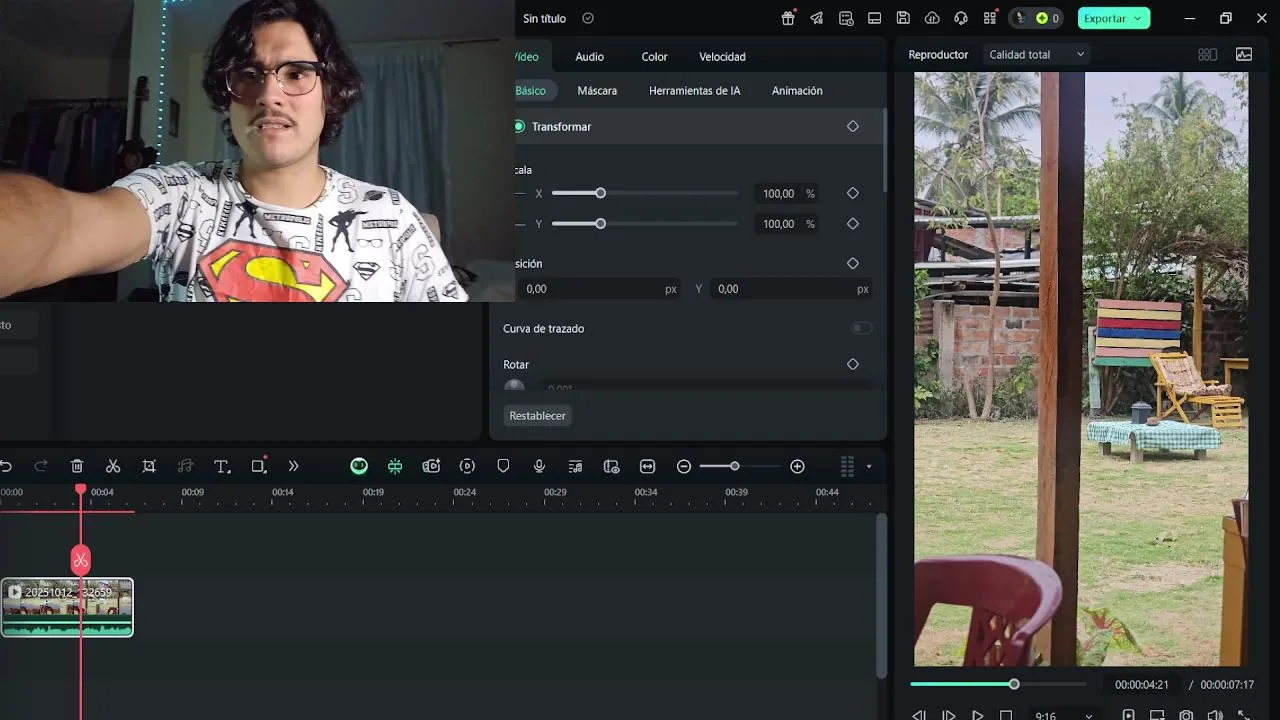Select the 20251012 video clip on timeline

[x=67, y=607]
